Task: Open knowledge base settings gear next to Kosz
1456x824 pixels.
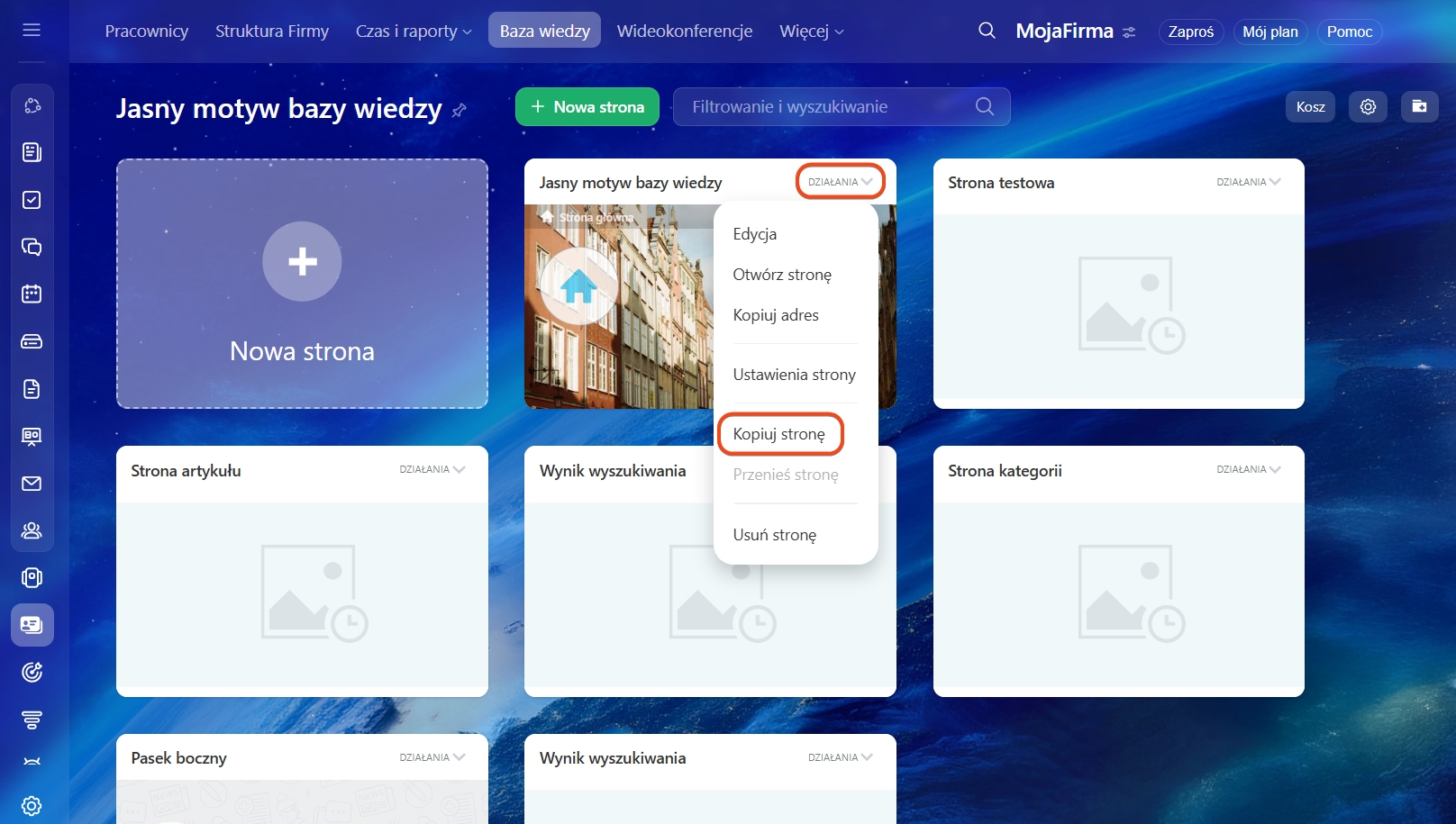Action: (1368, 106)
